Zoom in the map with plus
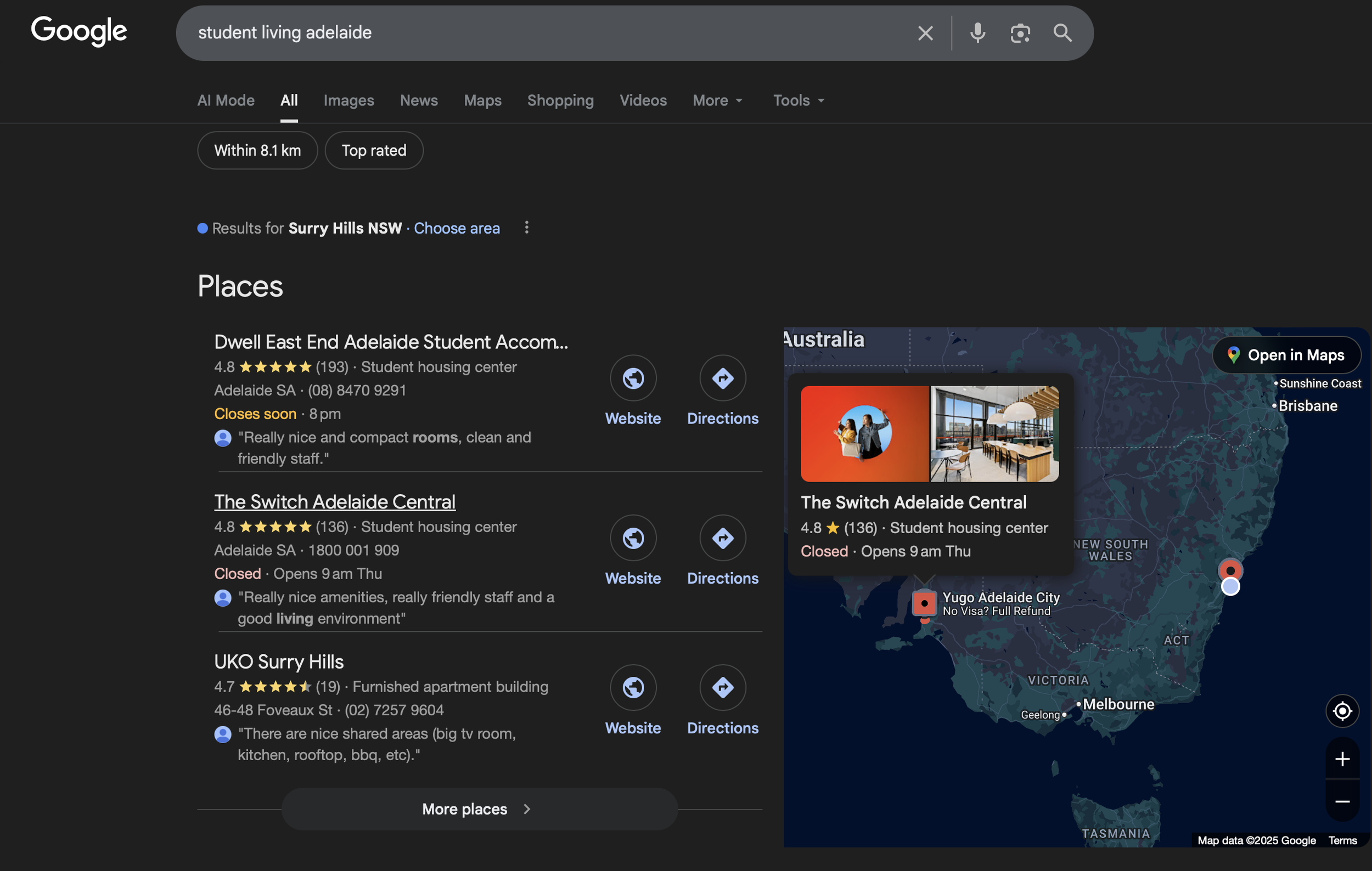Screen dimensions: 1372x871 pos(1342,759)
